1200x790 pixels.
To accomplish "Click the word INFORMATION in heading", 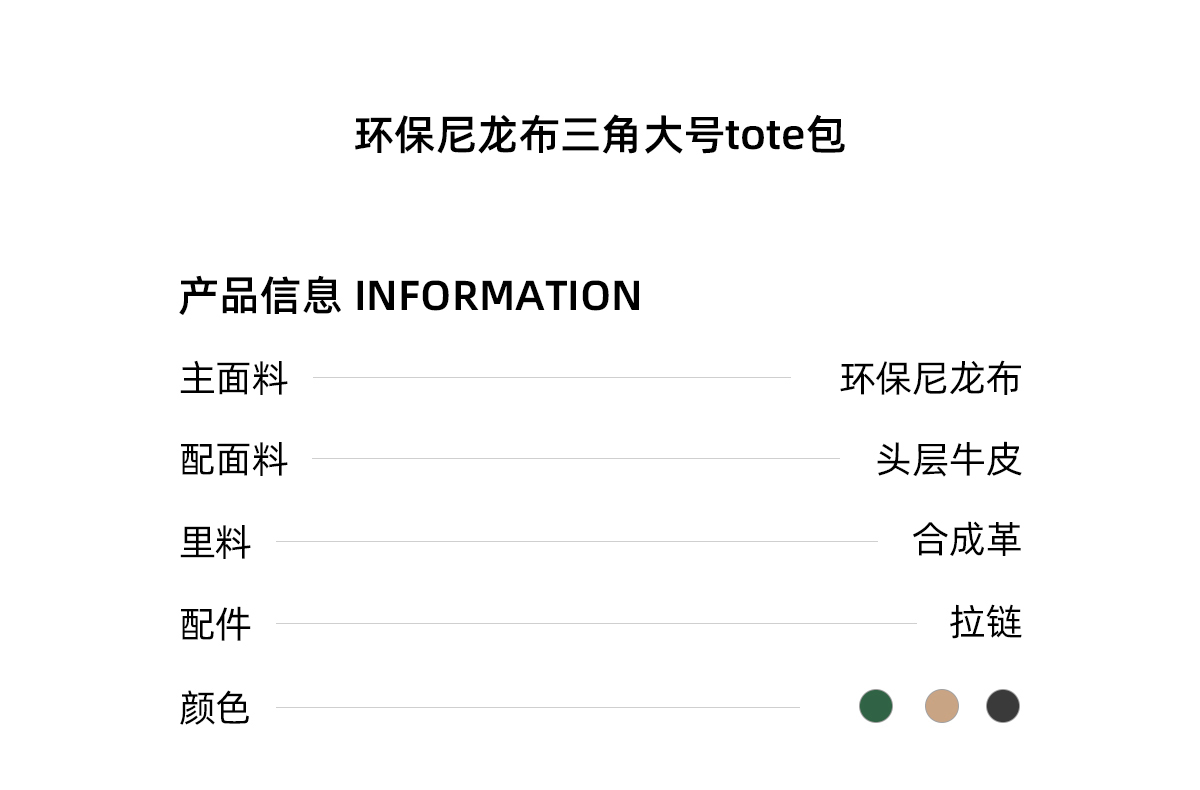I will tap(498, 296).
